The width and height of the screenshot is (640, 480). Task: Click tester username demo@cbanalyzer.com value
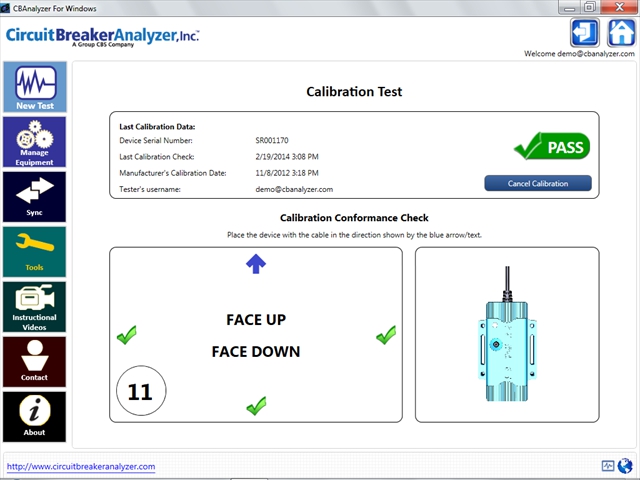pos(294,189)
